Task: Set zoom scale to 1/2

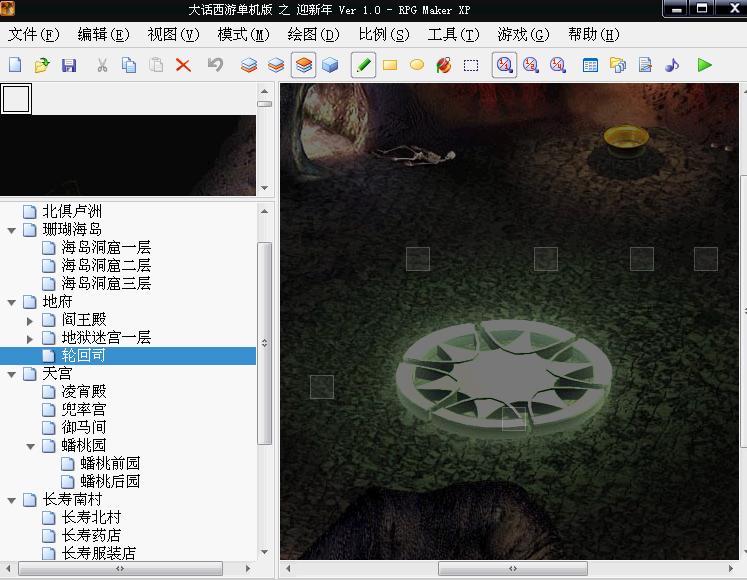Action: (531, 65)
